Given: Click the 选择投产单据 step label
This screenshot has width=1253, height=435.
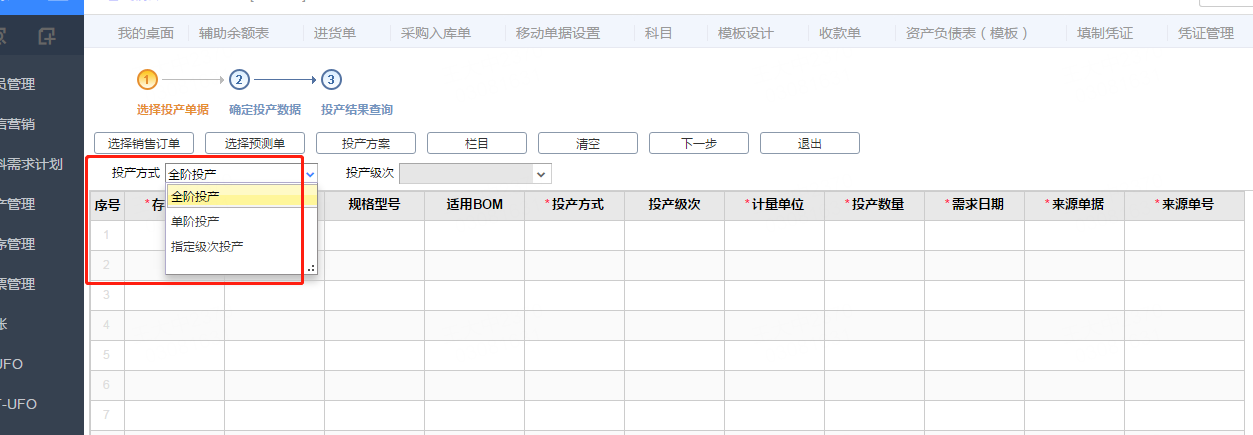Looking at the screenshot, I should 173,109.
